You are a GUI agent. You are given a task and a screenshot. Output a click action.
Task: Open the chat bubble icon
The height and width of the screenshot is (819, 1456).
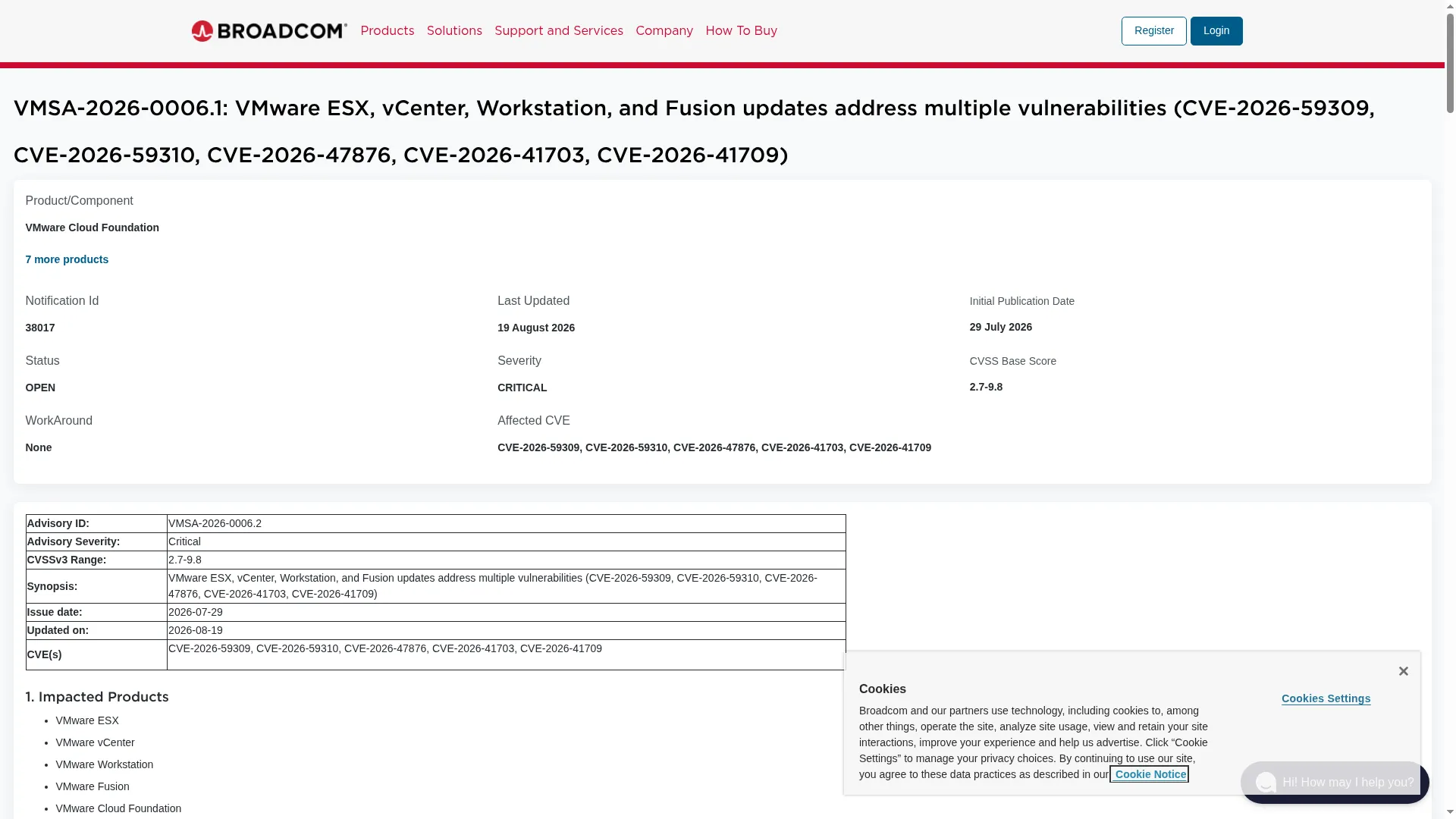pos(1265,782)
